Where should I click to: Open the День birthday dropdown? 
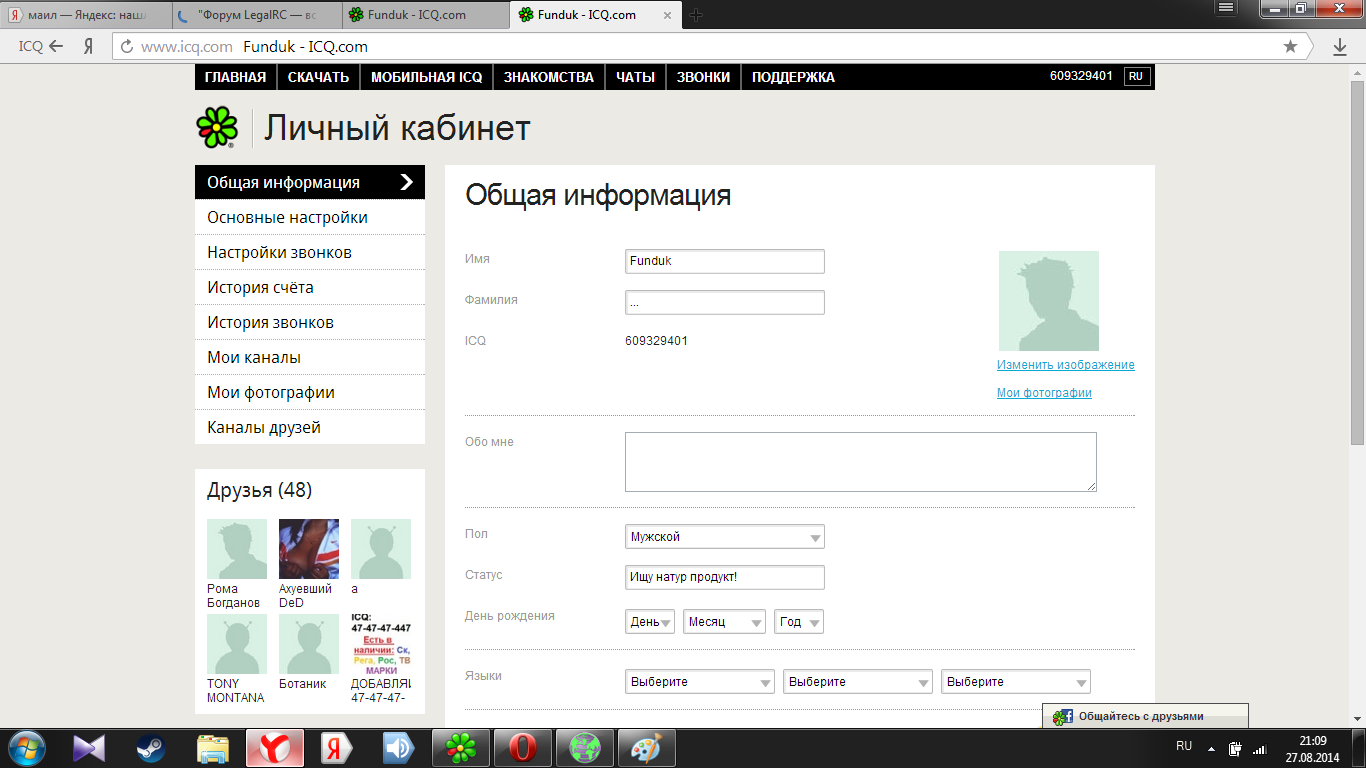[650, 621]
